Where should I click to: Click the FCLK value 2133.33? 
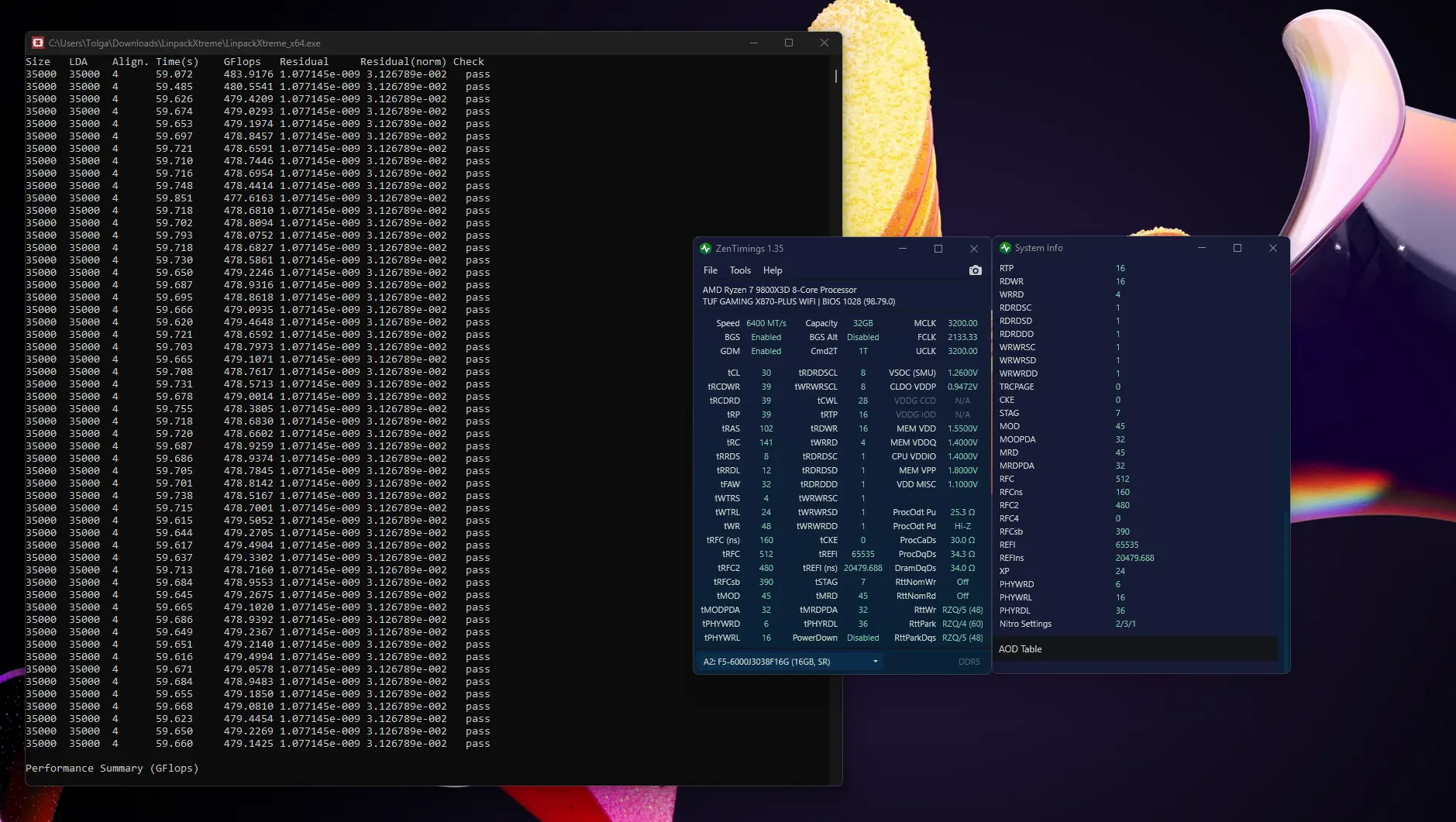point(962,337)
